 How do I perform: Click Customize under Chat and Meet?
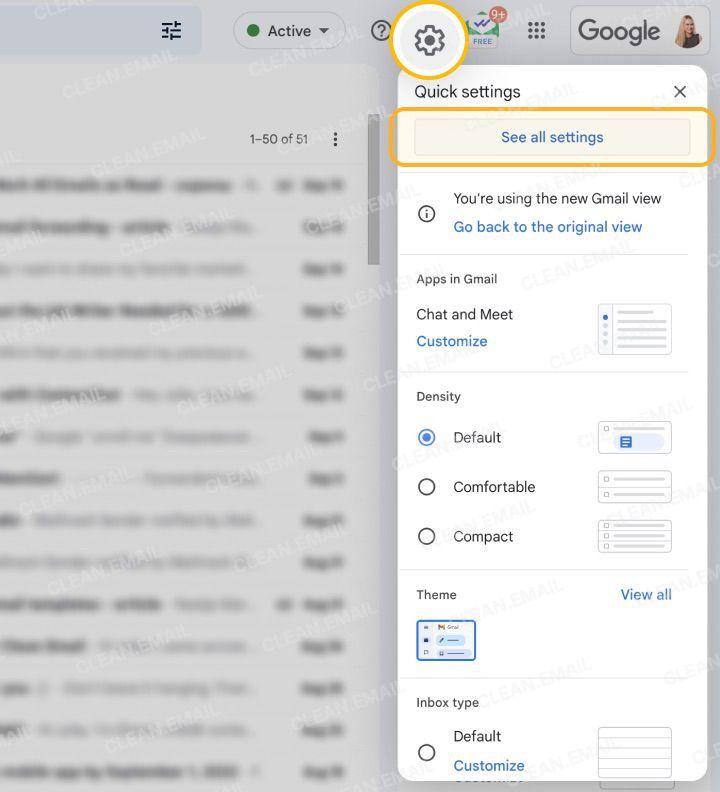(452, 341)
